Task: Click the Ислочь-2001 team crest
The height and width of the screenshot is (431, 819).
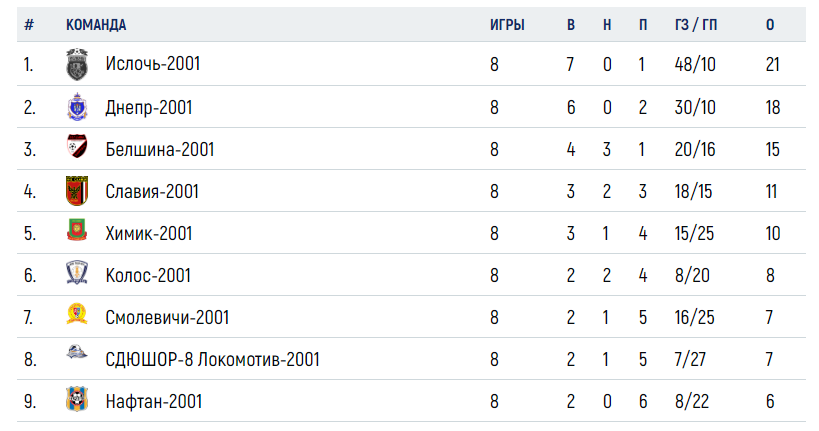Action: (77, 64)
